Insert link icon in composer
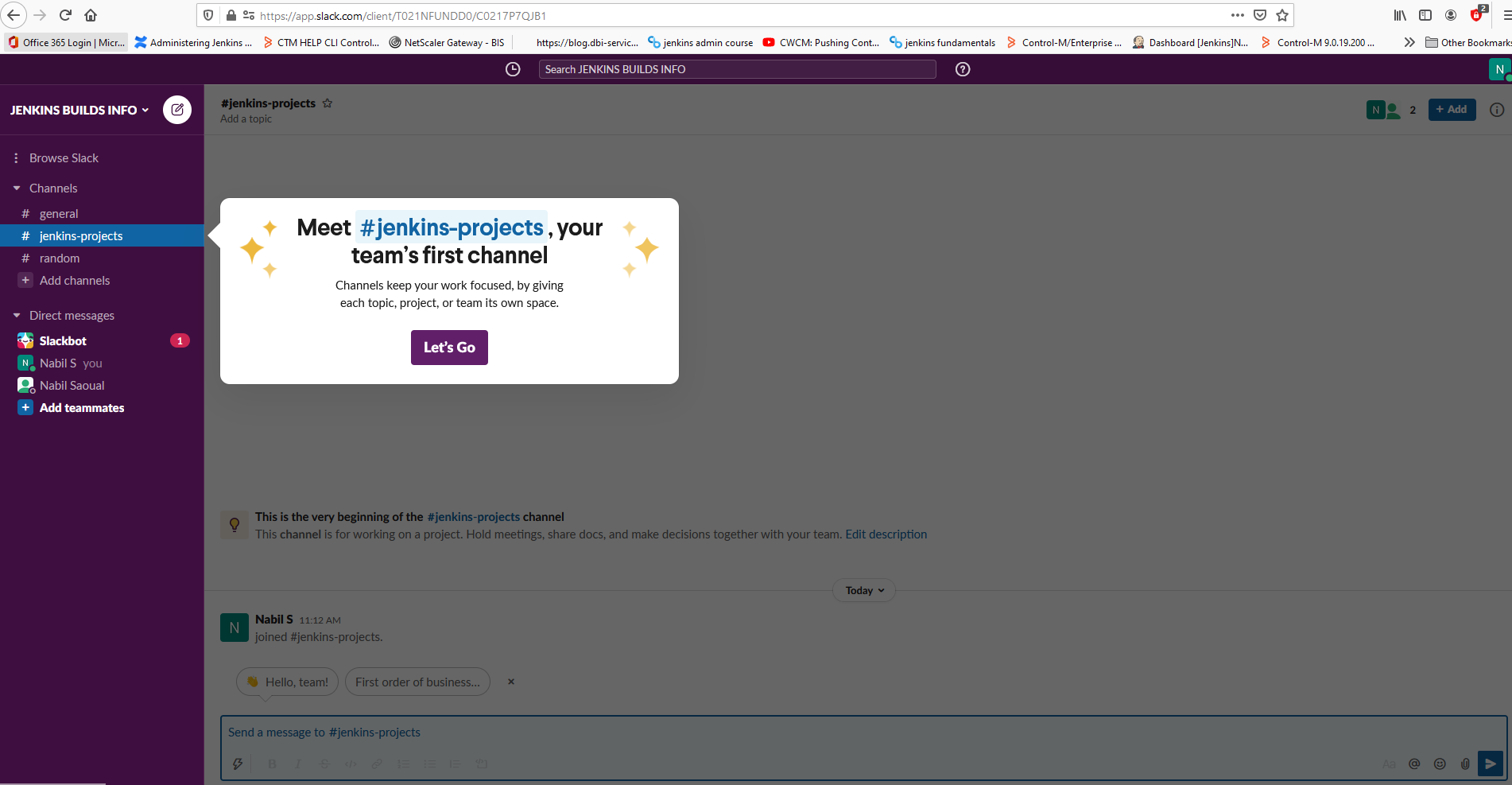Image resolution: width=1512 pixels, height=785 pixels. point(377,764)
